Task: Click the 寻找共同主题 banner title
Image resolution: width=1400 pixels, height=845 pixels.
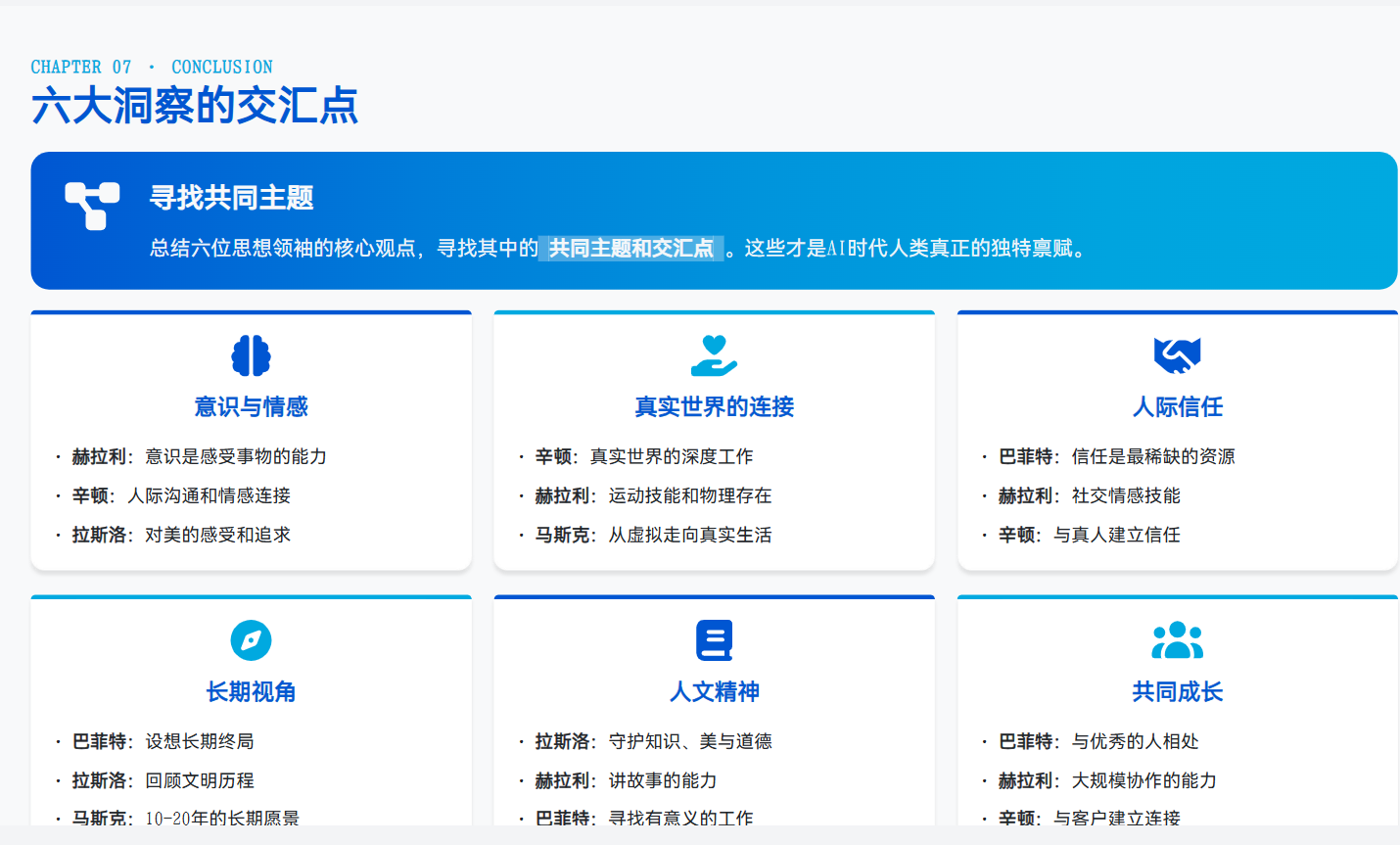Action: 231,198
